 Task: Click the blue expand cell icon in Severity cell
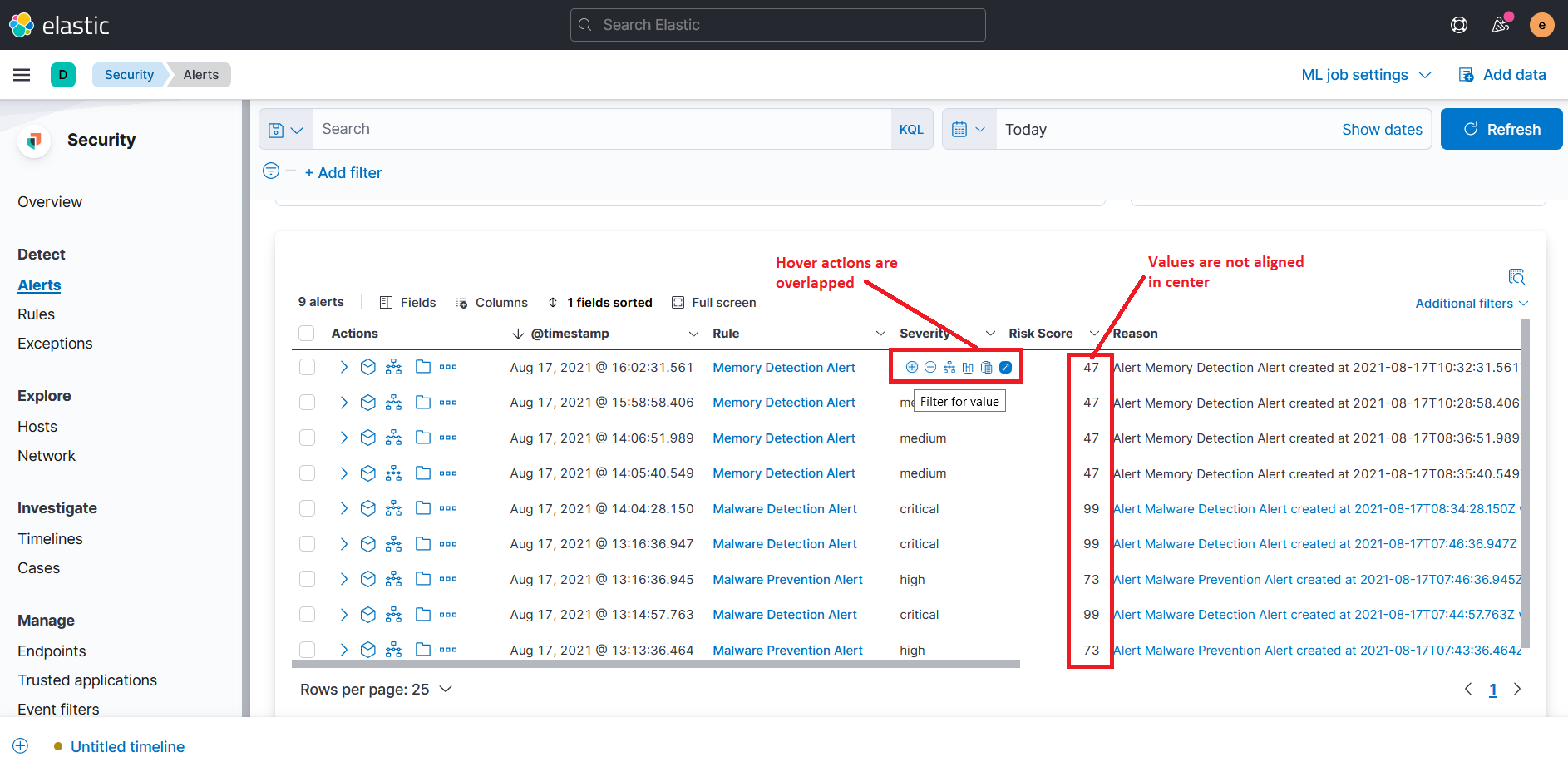[1006, 367]
